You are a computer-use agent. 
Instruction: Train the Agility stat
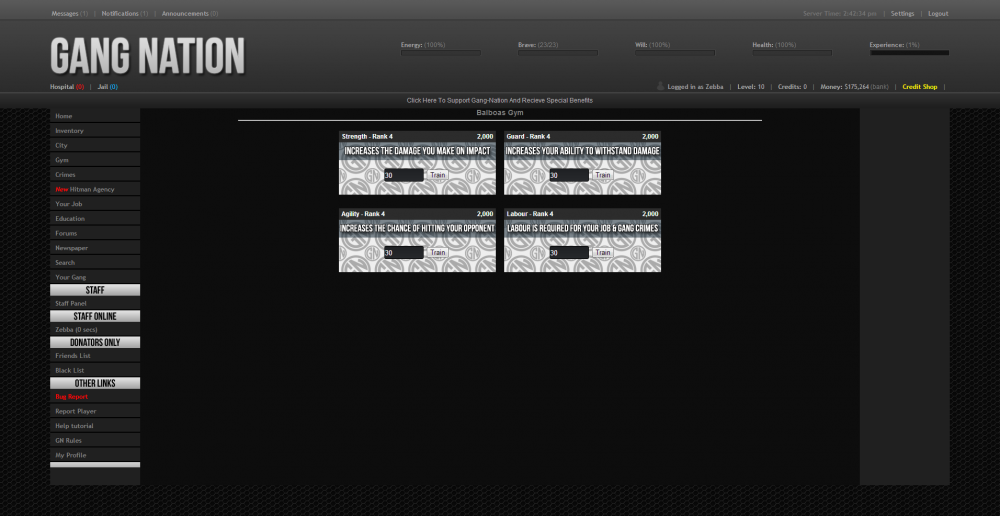[x=438, y=253]
